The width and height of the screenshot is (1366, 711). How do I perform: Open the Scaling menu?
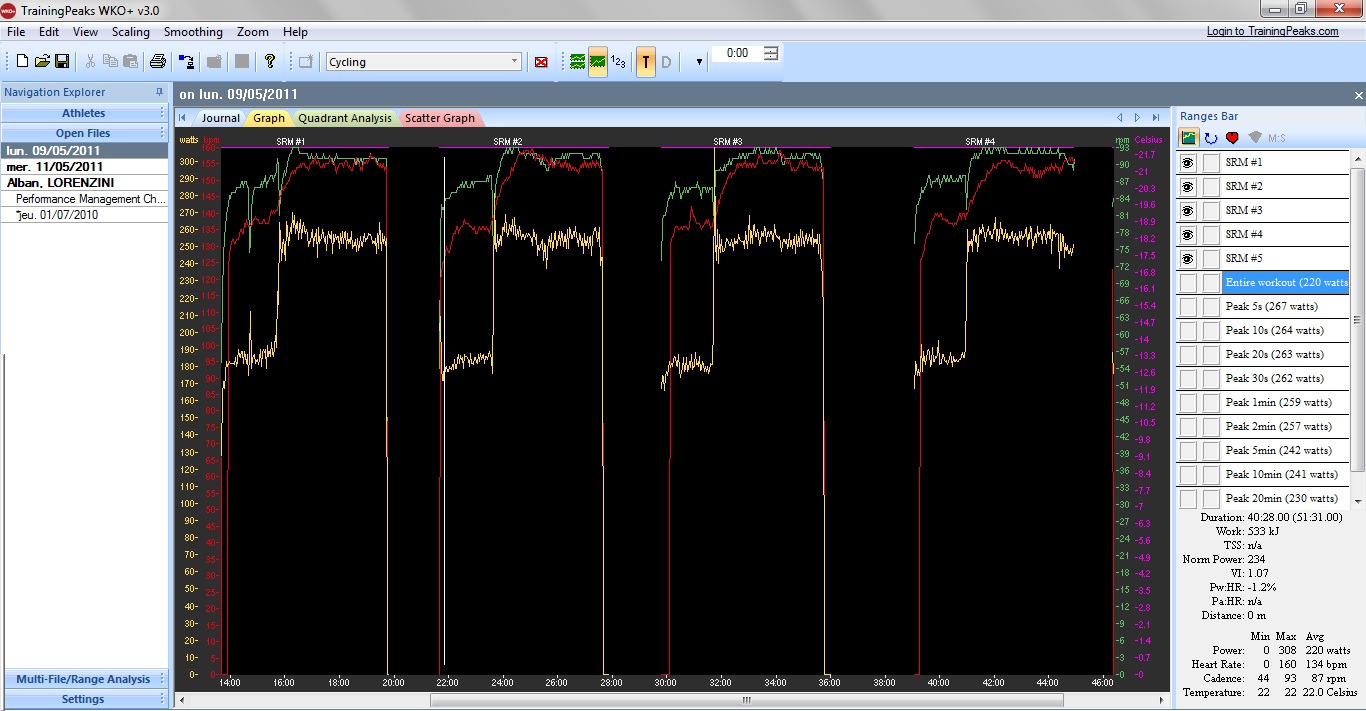click(131, 32)
